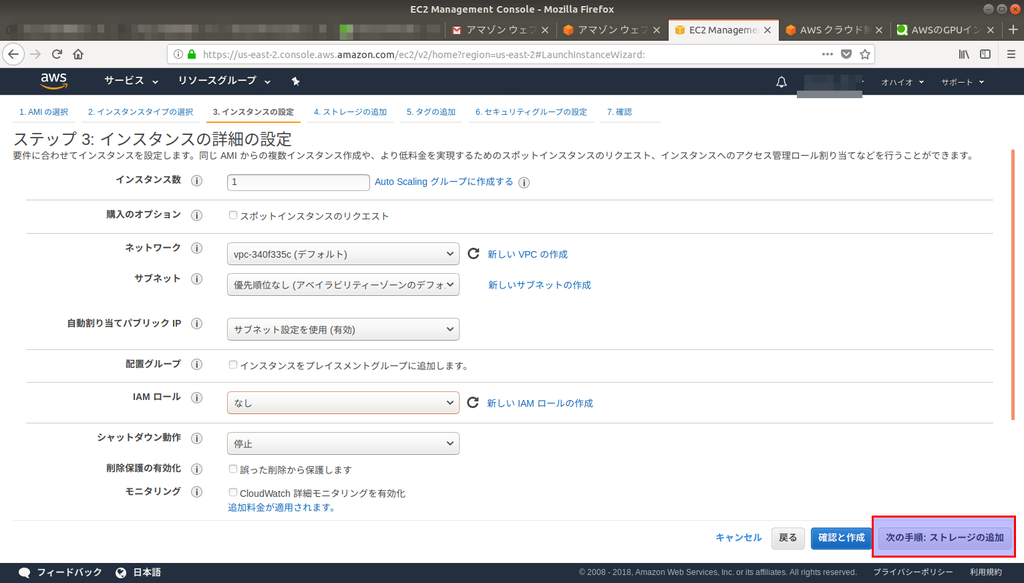This screenshot has width=1024, height=583.
Task: Click 追加料金が適用されます link
Action: pos(281,507)
